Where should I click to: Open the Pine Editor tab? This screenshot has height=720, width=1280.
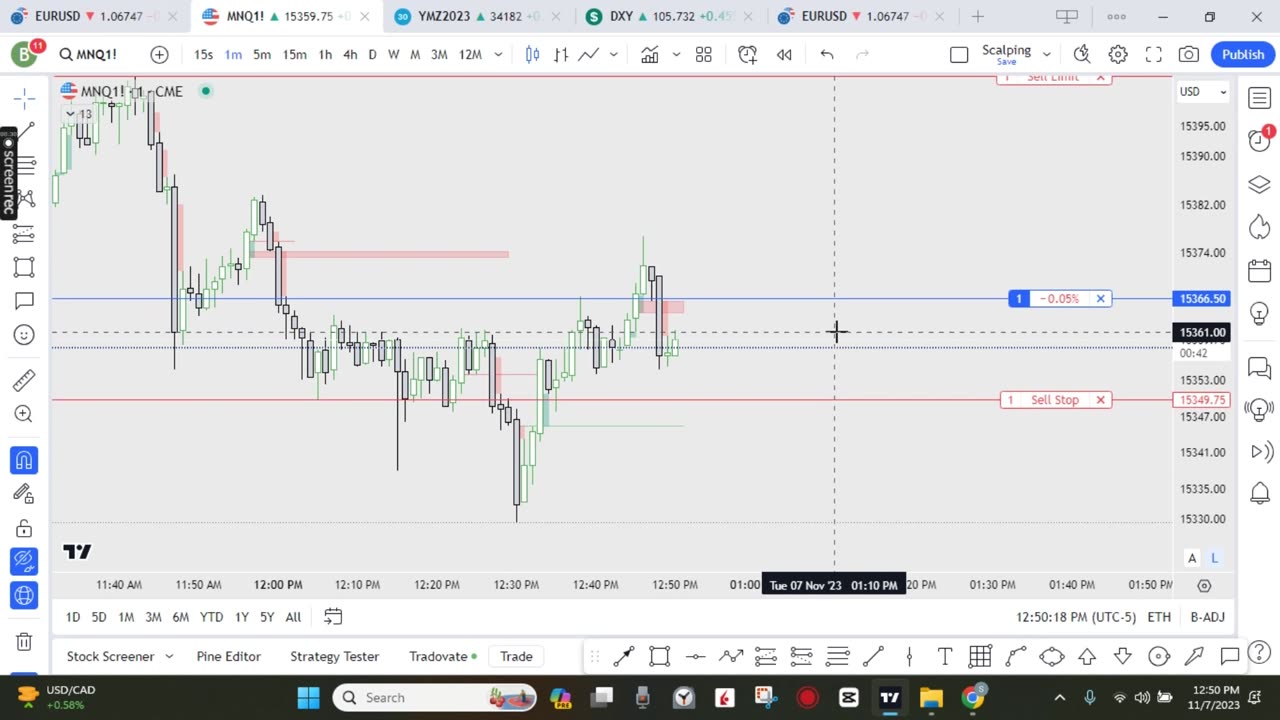(x=228, y=657)
